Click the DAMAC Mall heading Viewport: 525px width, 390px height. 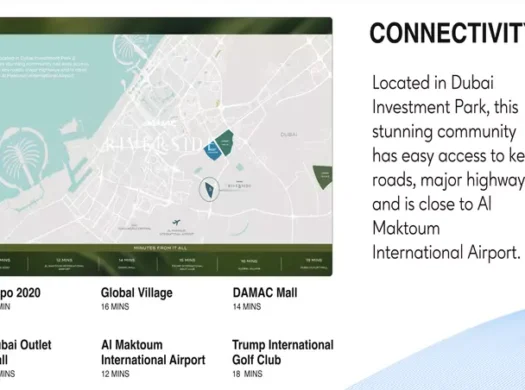(265, 293)
